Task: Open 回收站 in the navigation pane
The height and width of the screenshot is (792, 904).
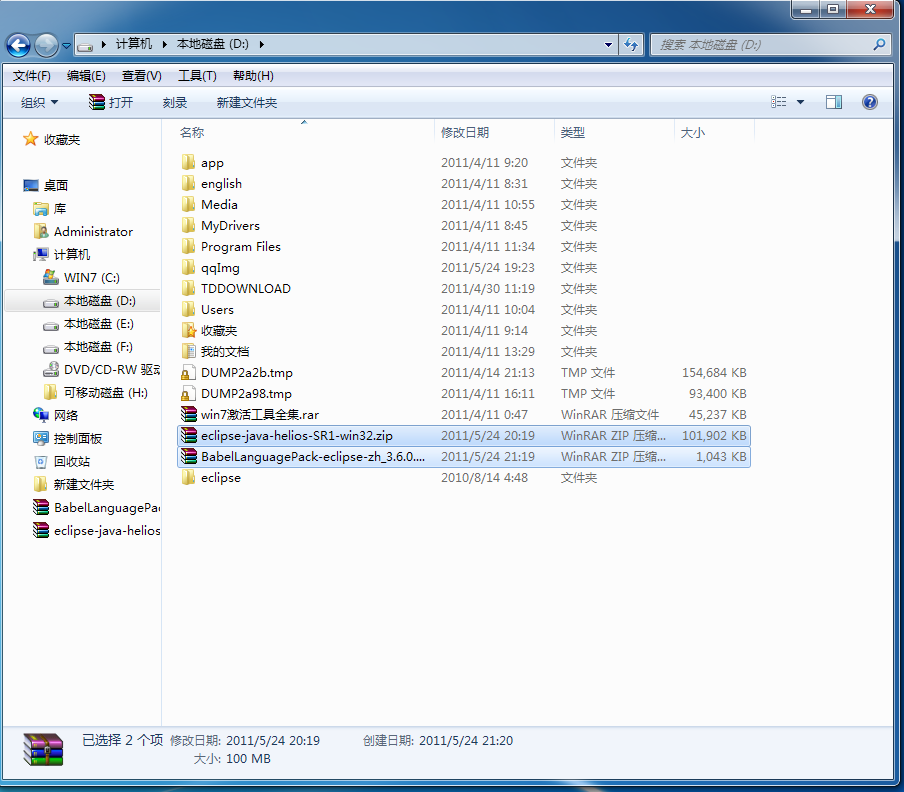Action: 62,461
